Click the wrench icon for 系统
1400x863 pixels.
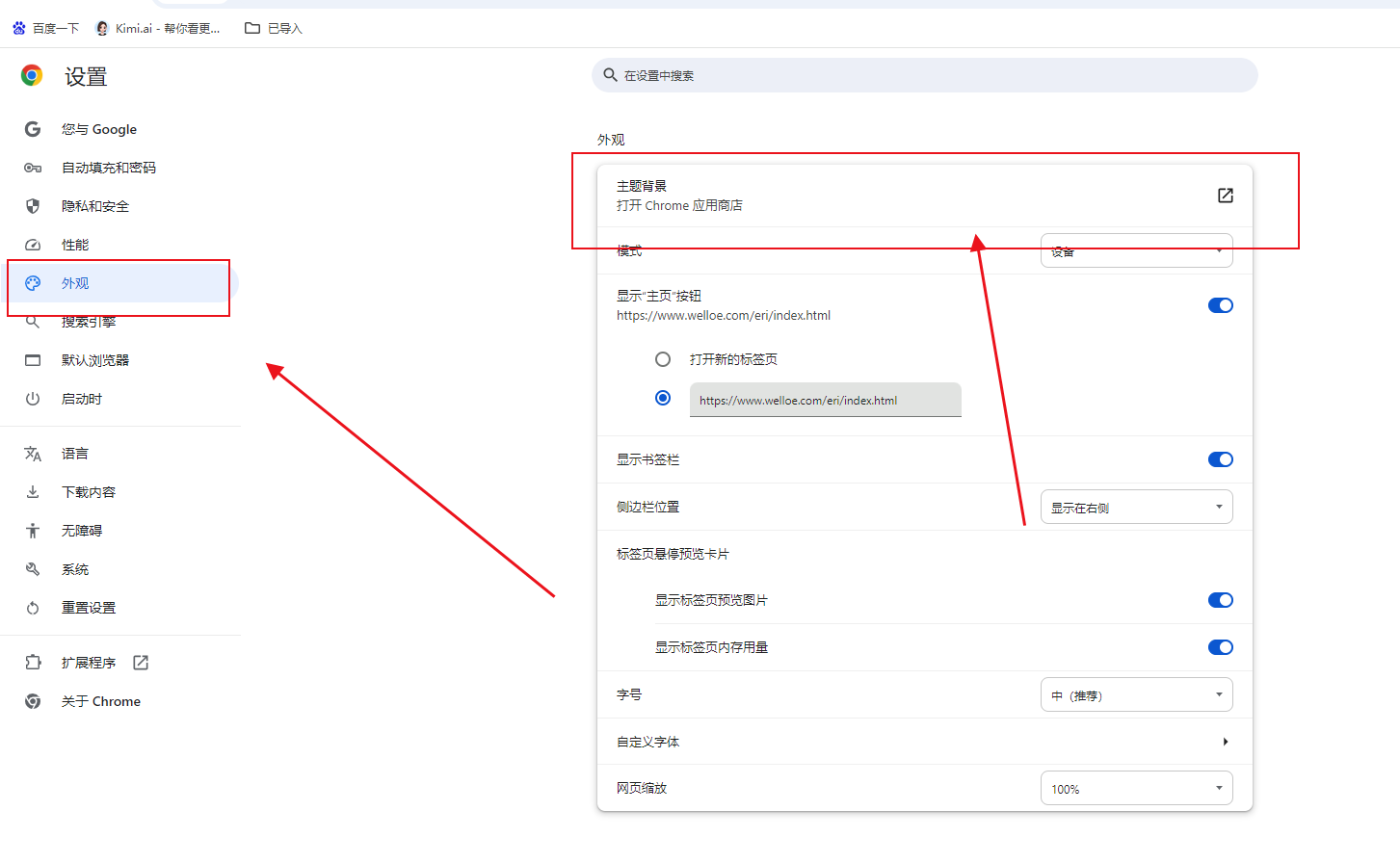pyautogui.click(x=33, y=569)
